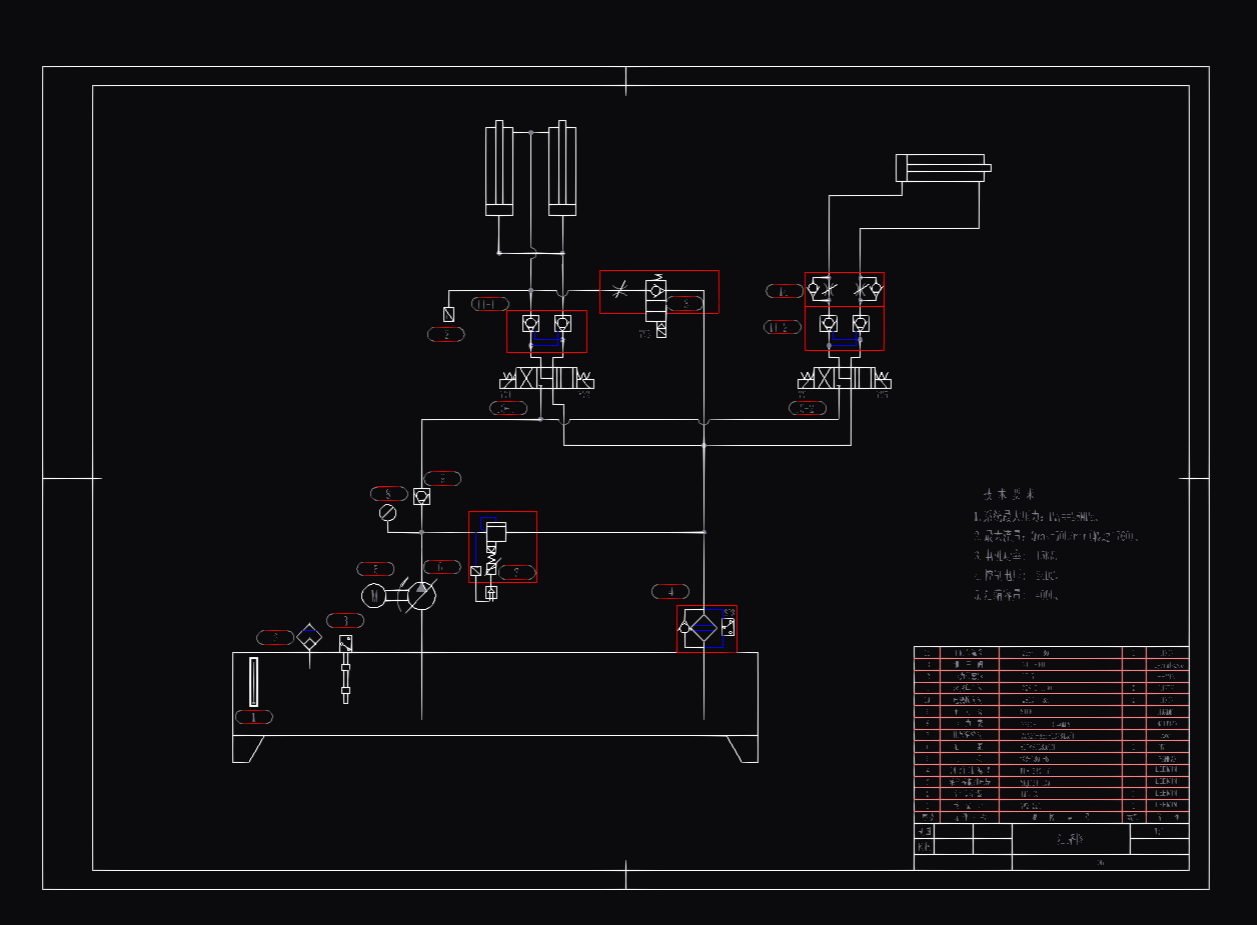This screenshot has height=925, width=1257.
Task: Click the technical requirements heading text
Action: (x=1010, y=495)
